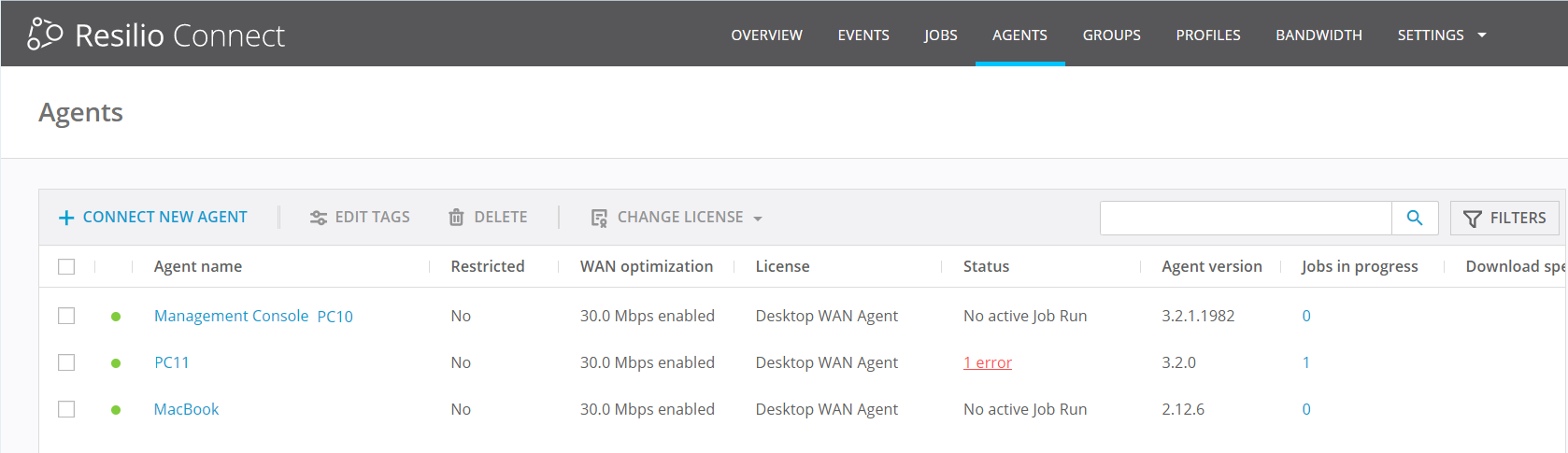Sort by the Status column header
This screenshot has height=453, width=1568.
[x=986, y=266]
